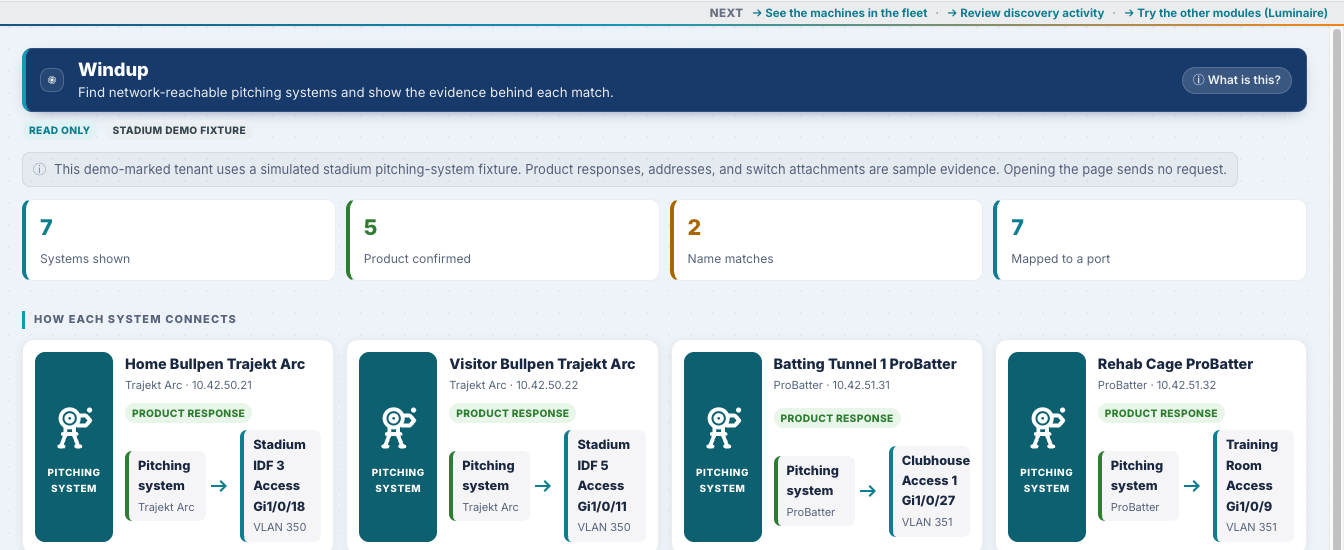The image size is (1344, 550).
Task: Click the 'Stadium IDF 5 Access Gi1/0/11' switch box
Action: pyautogui.click(x=605, y=486)
